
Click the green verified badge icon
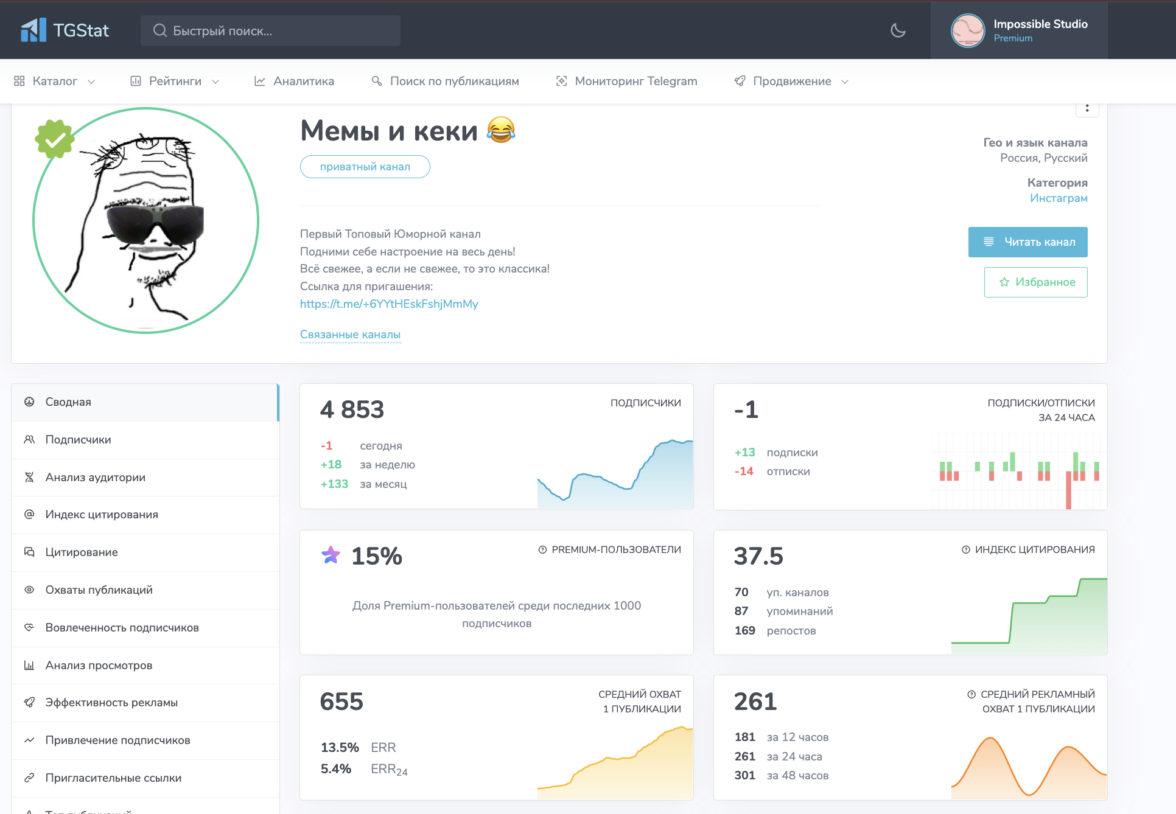[55, 140]
